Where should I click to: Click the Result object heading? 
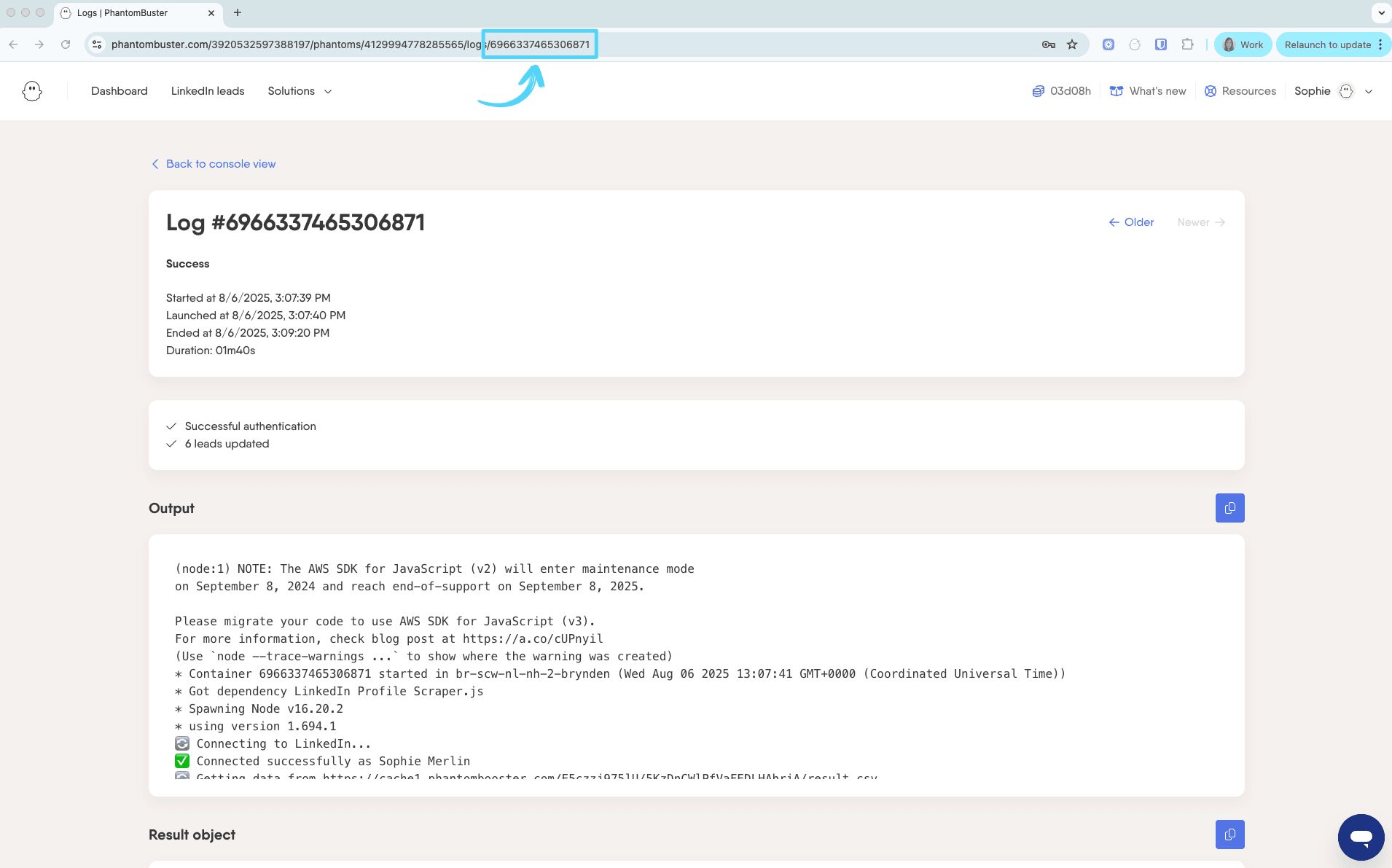point(192,834)
